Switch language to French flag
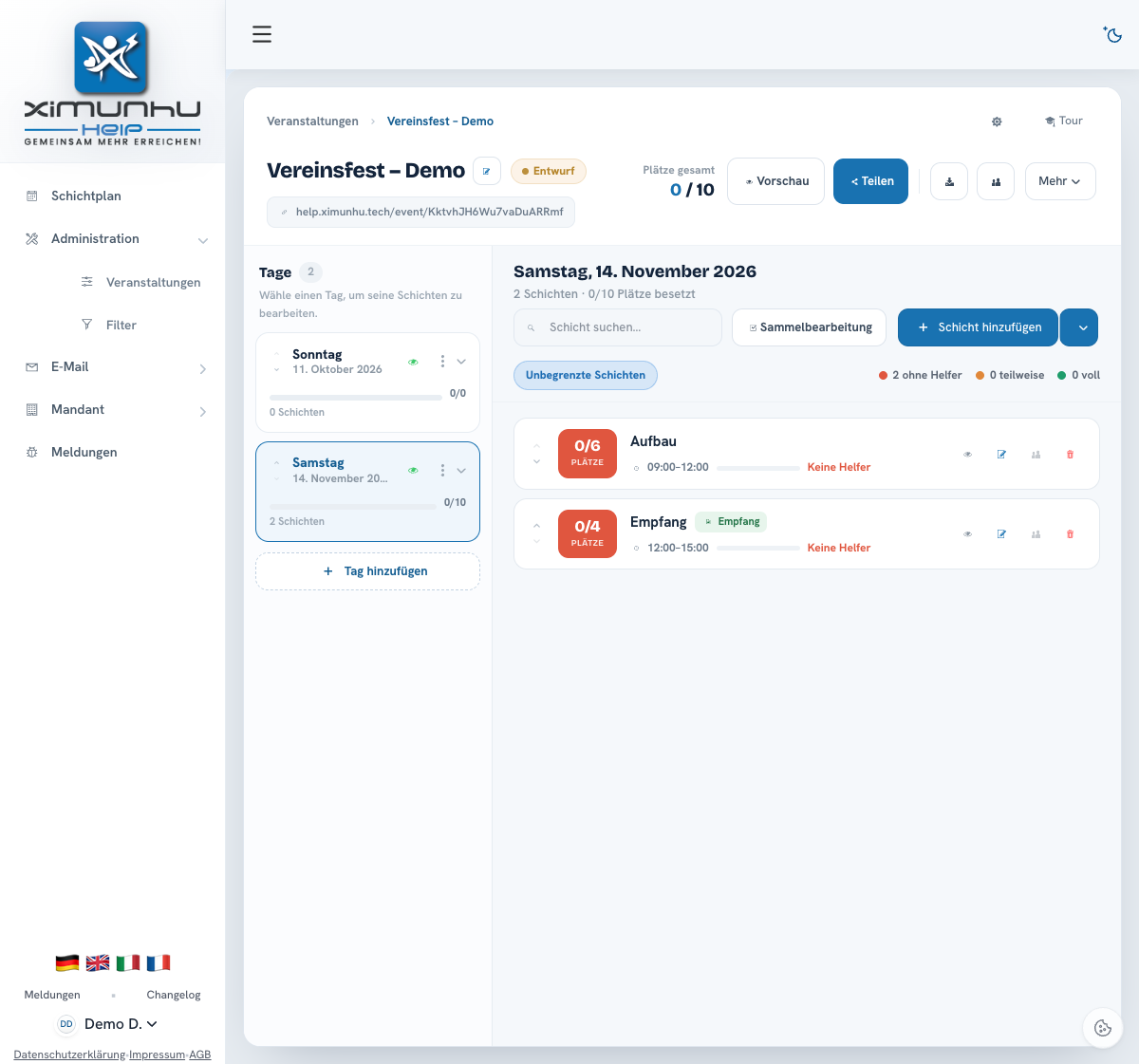 coord(159,962)
